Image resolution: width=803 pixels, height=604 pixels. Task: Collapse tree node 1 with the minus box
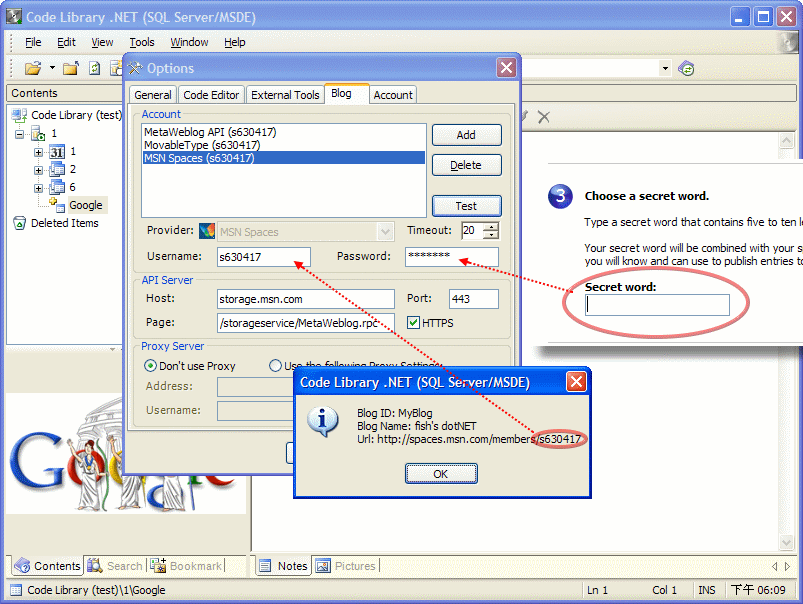19,134
